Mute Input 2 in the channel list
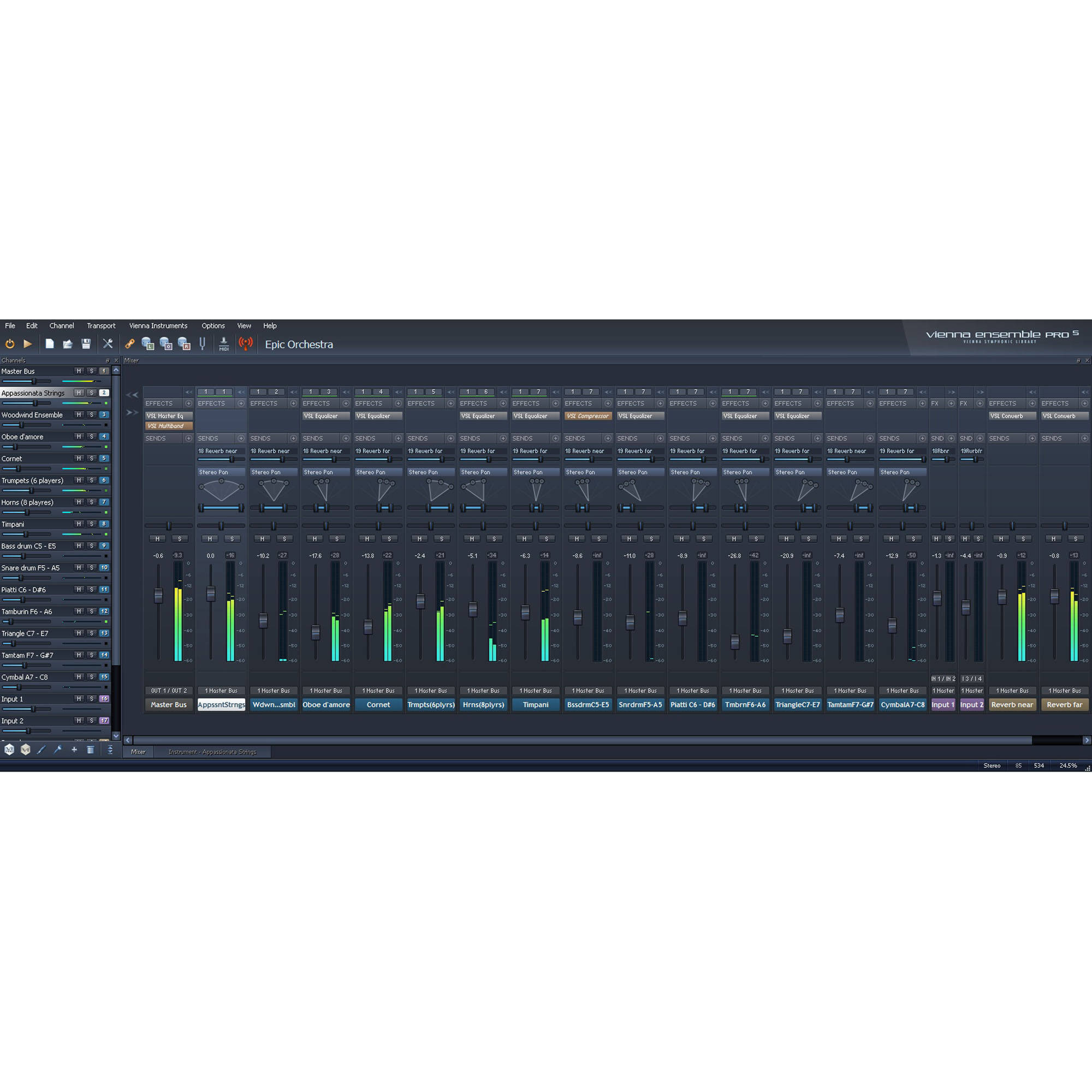 pyautogui.click(x=79, y=721)
